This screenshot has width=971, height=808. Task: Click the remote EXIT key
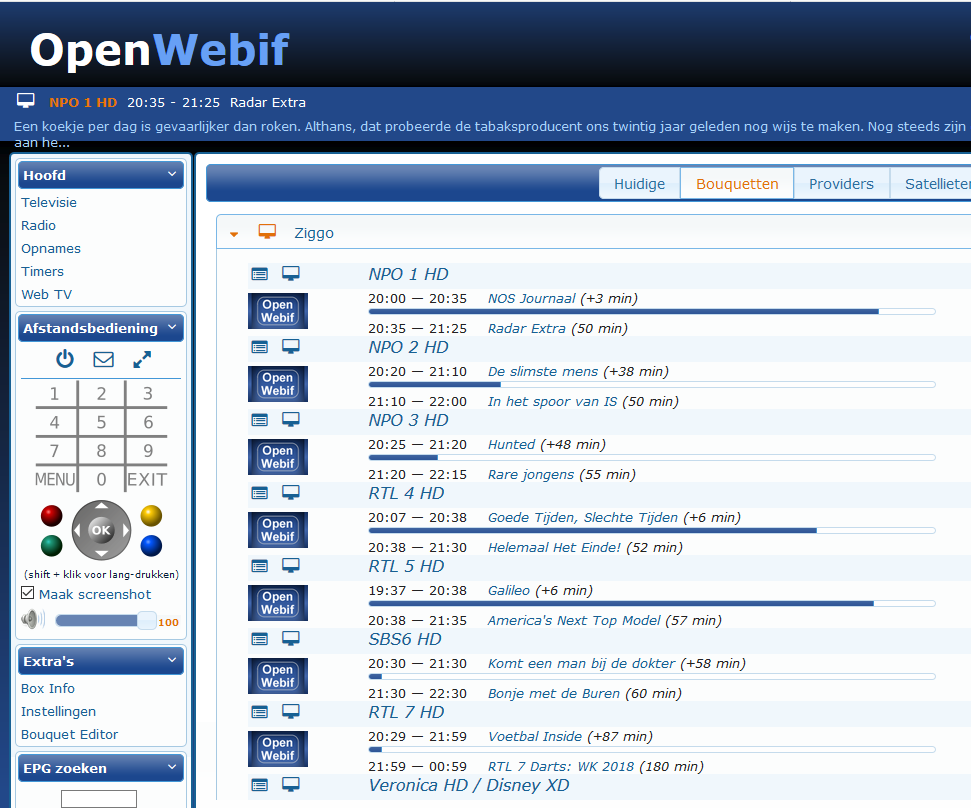[x=147, y=479]
